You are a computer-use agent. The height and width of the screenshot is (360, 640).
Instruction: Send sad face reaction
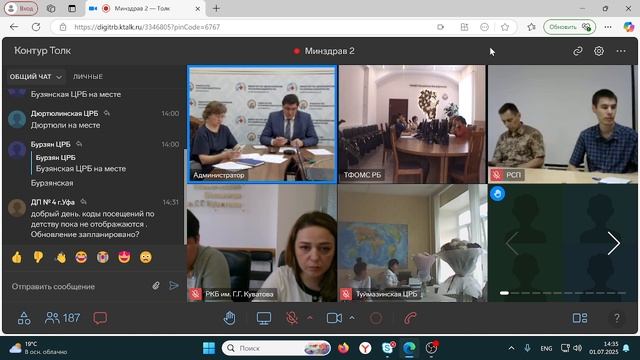(x=146, y=257)
